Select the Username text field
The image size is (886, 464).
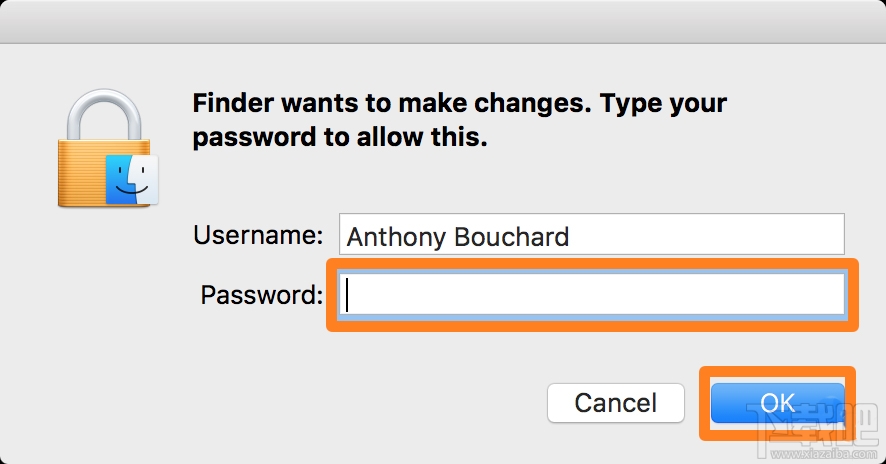pos(592,234)
